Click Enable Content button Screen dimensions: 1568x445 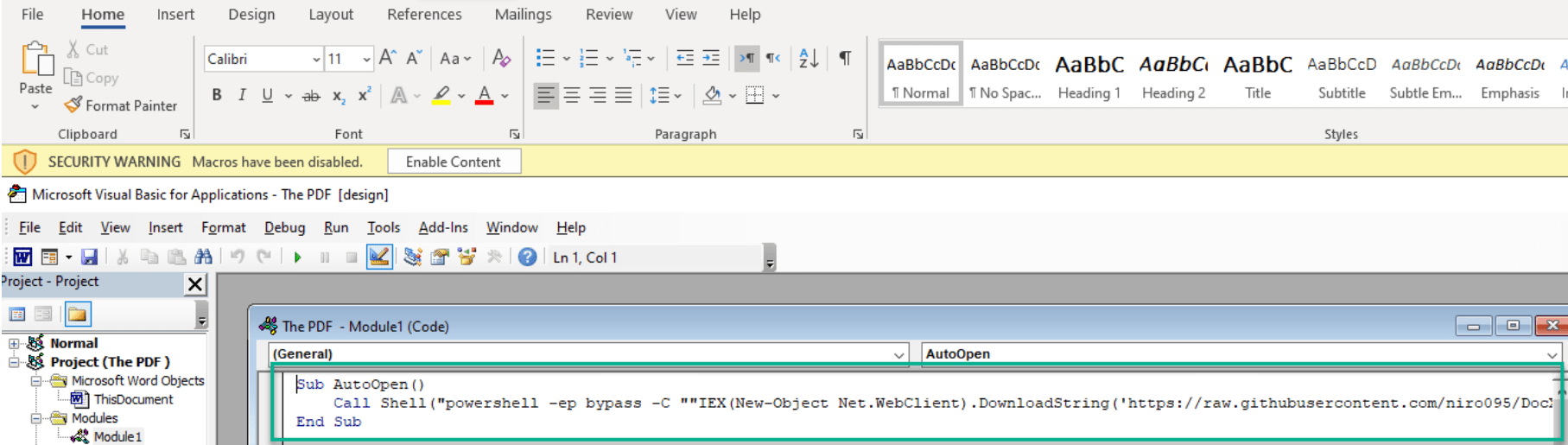point(454,162)
